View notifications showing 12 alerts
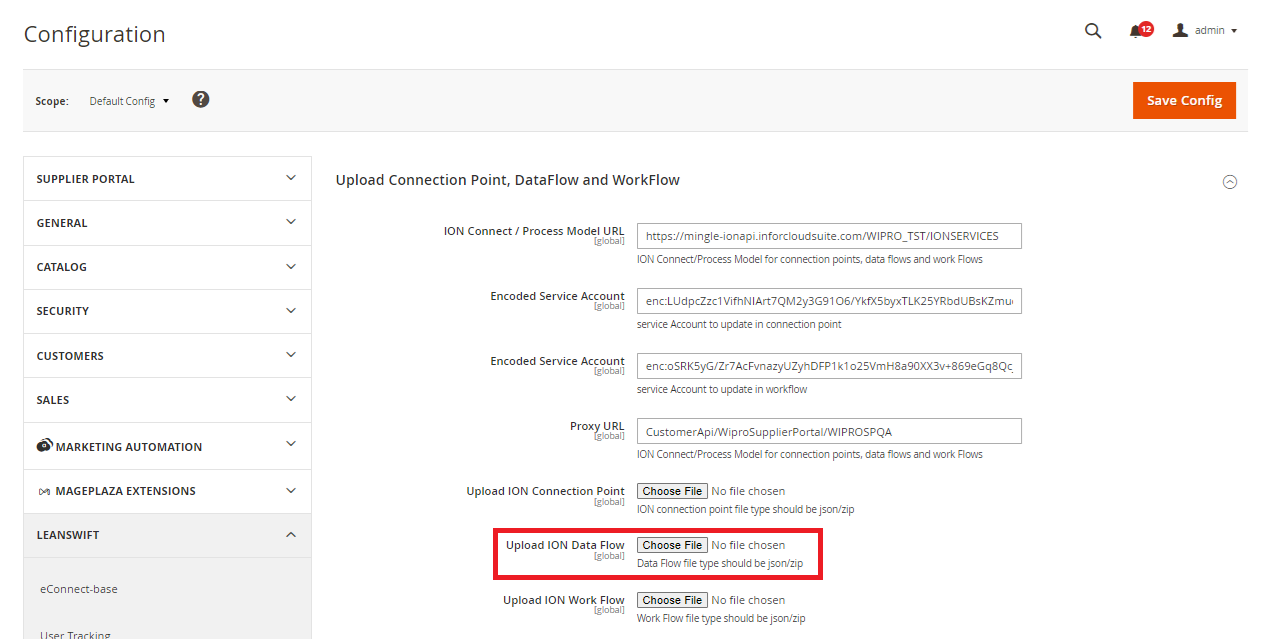 (1139, 30)
